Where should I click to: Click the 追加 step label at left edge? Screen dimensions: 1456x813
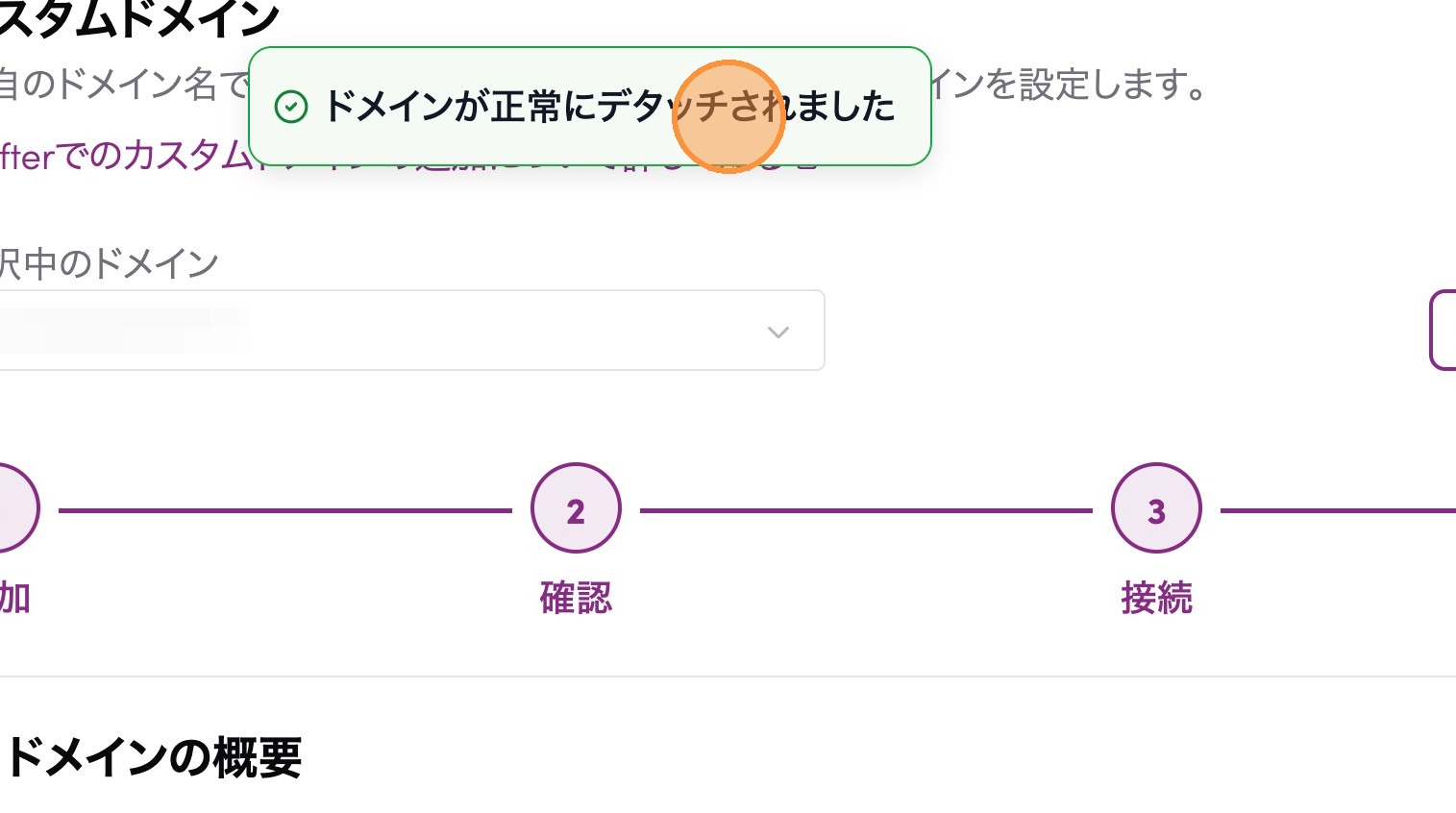14,598
